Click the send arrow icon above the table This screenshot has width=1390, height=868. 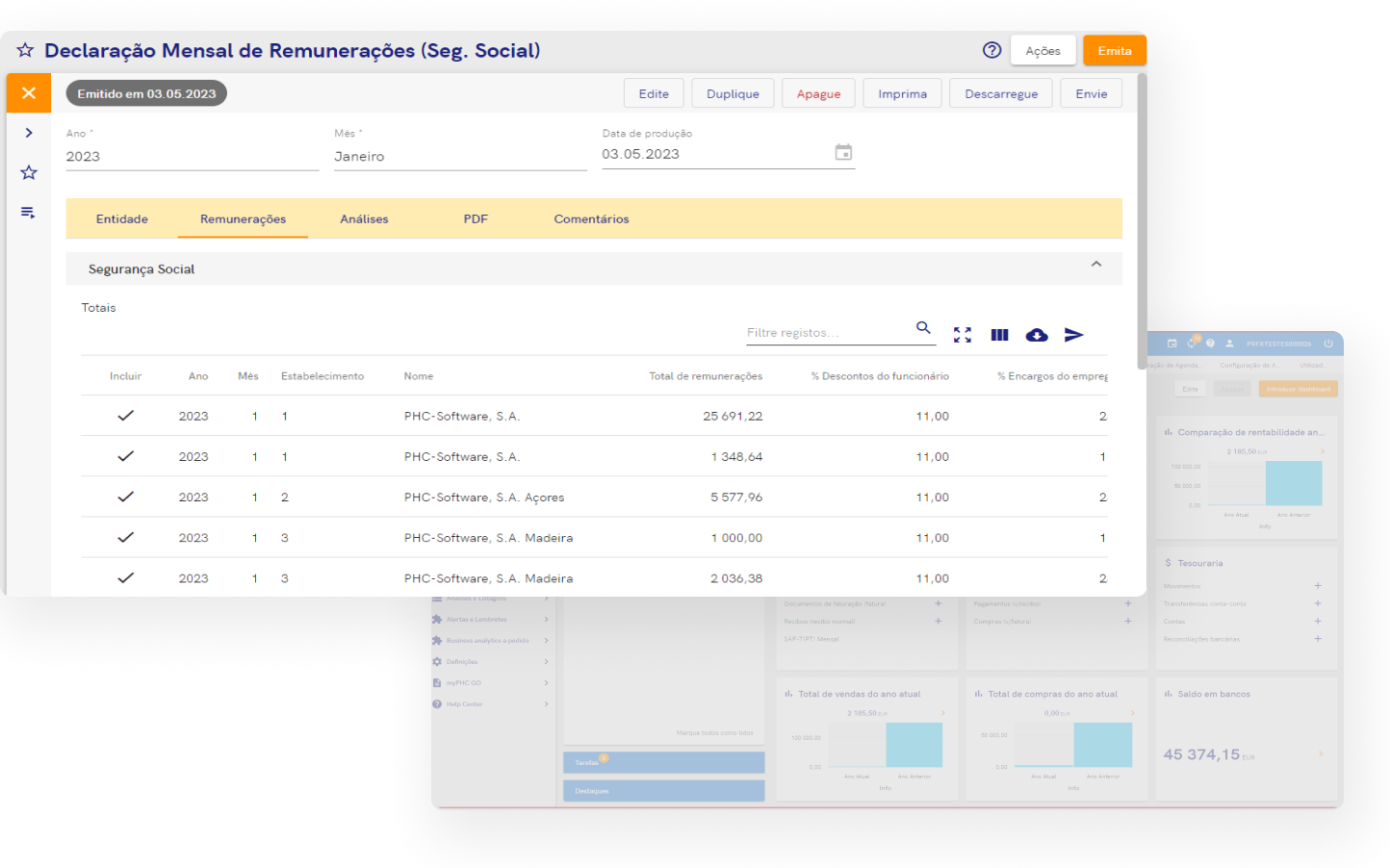[x=1074, y=335]
